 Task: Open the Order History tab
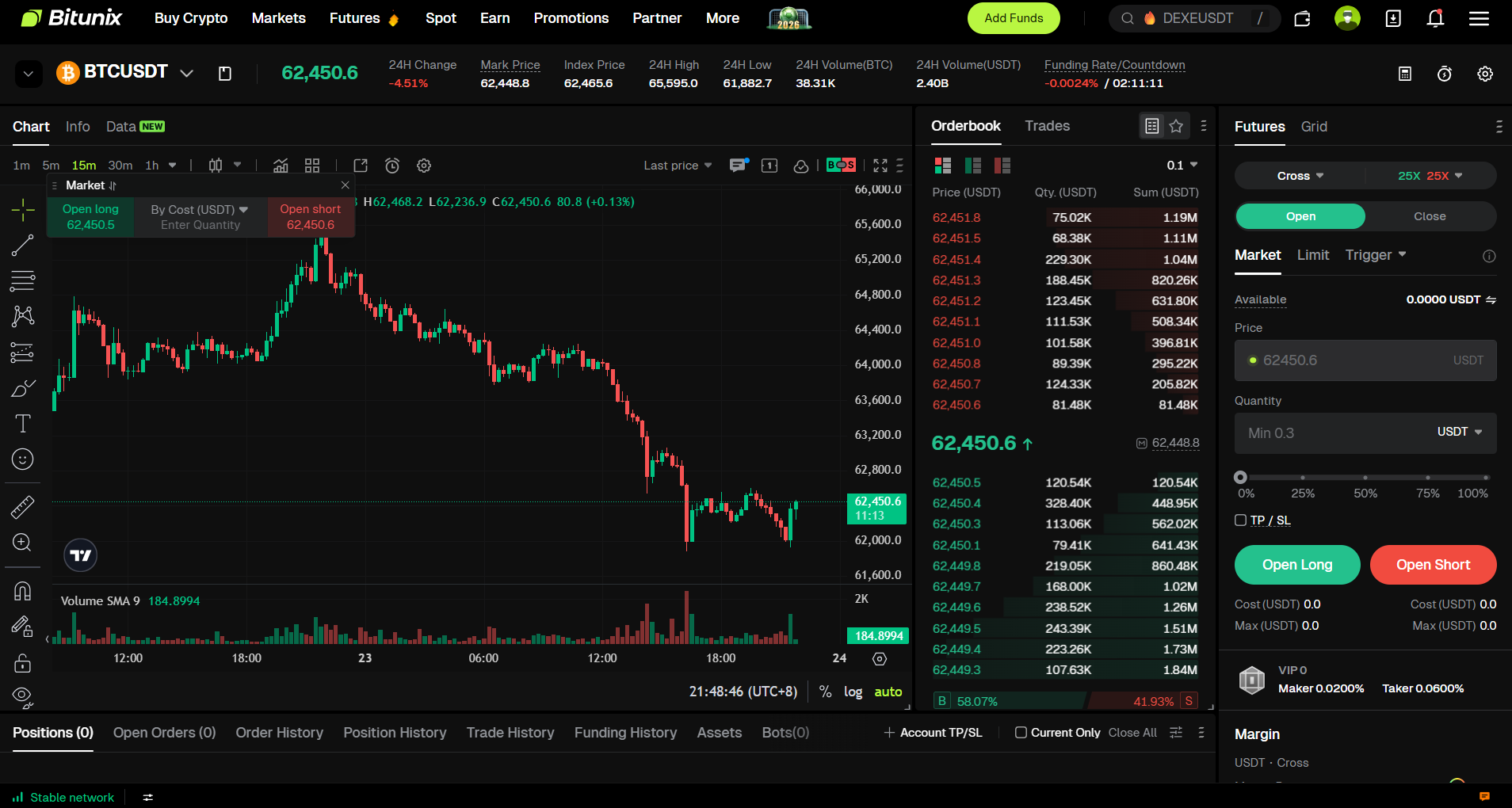click(279, 733)
